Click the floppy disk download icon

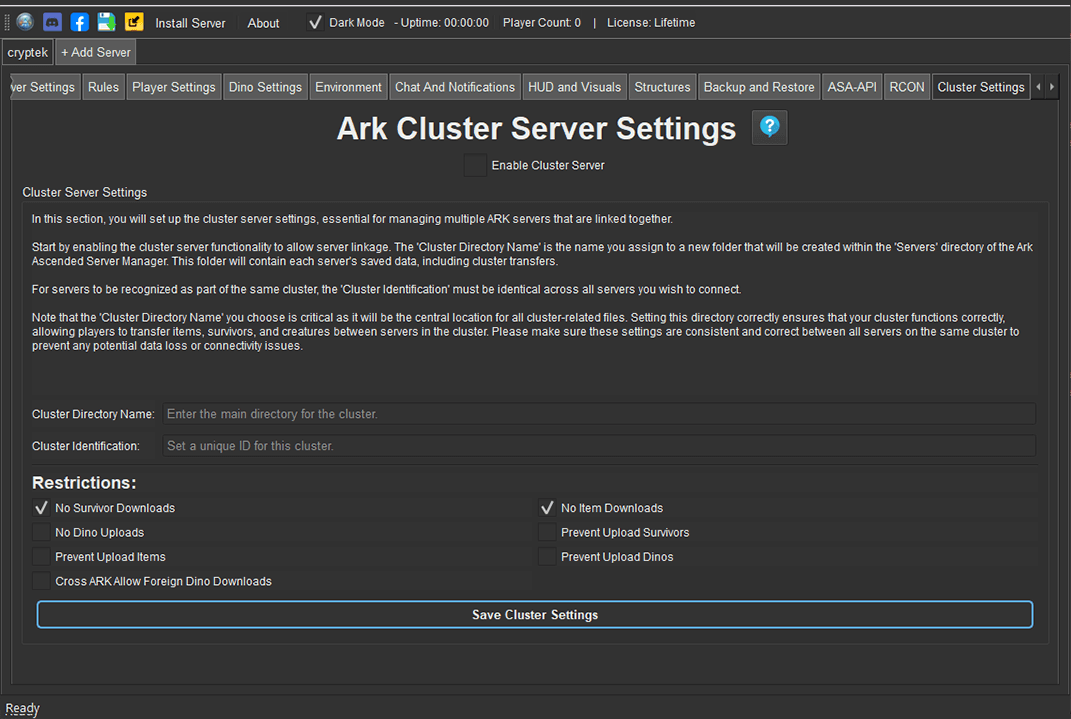tap(107, 22)
